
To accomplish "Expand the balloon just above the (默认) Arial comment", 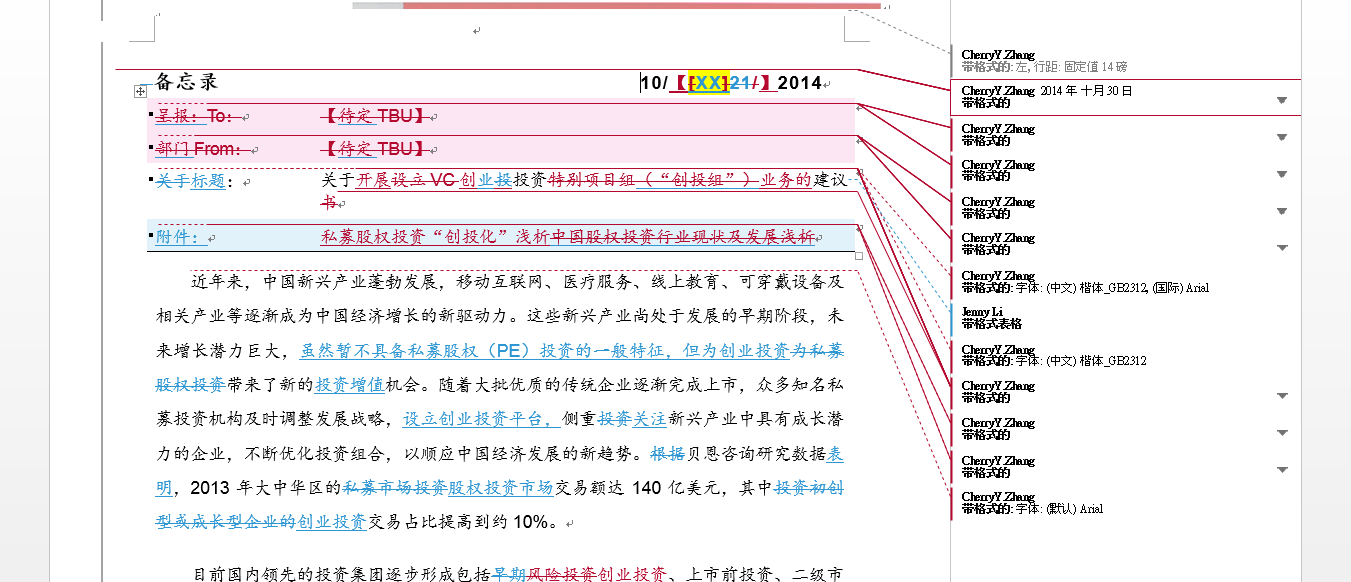I will (x=1282, y=469).
